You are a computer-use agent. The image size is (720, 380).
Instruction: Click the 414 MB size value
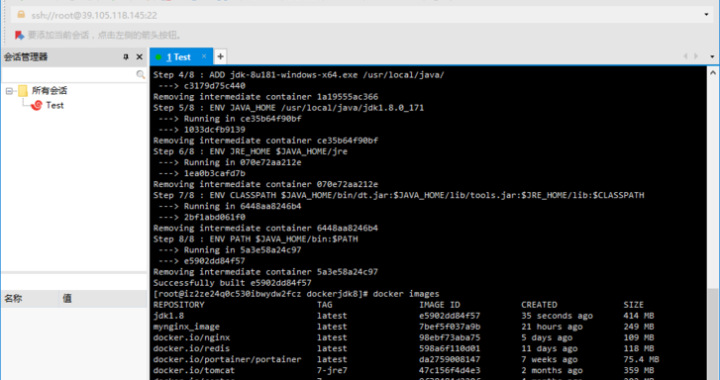(639, 316)
